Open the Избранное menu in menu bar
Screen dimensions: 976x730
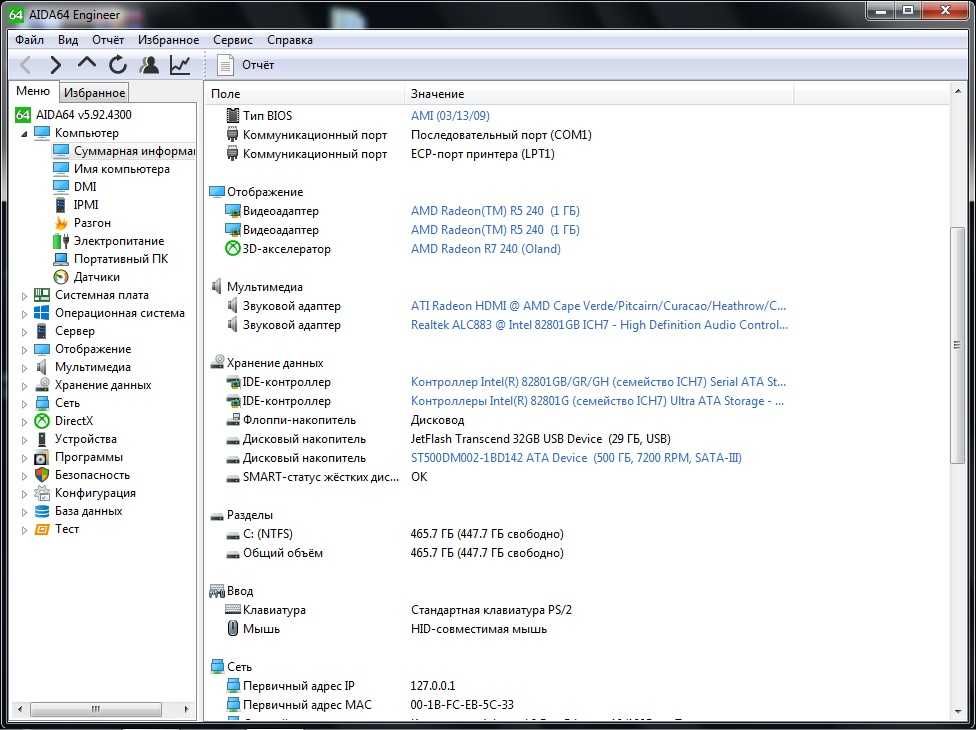169,40
